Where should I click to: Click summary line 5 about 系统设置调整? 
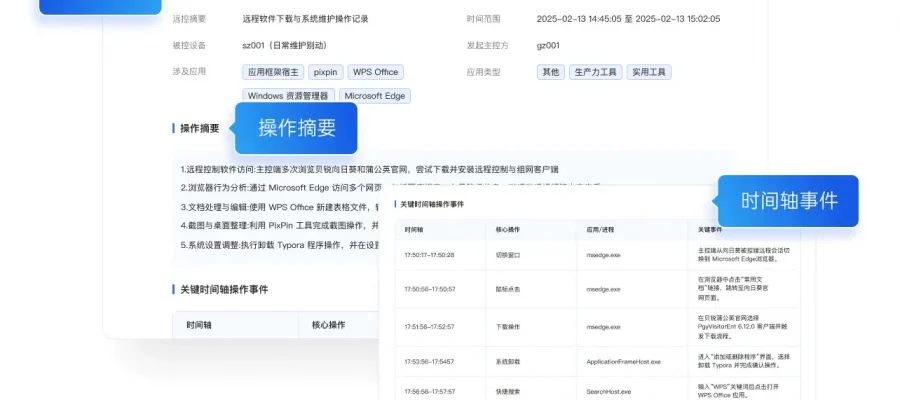click(x=280, y=244)
